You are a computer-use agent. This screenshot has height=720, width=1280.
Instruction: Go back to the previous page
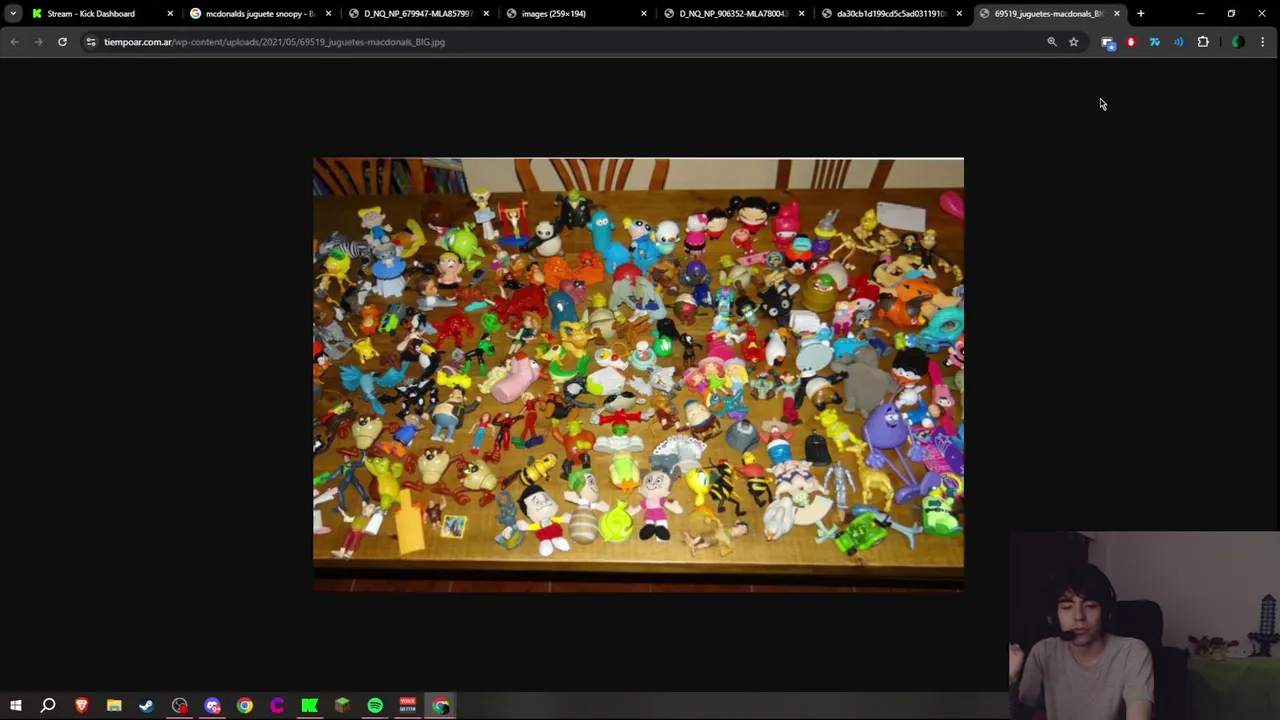[x=14, y=42]
